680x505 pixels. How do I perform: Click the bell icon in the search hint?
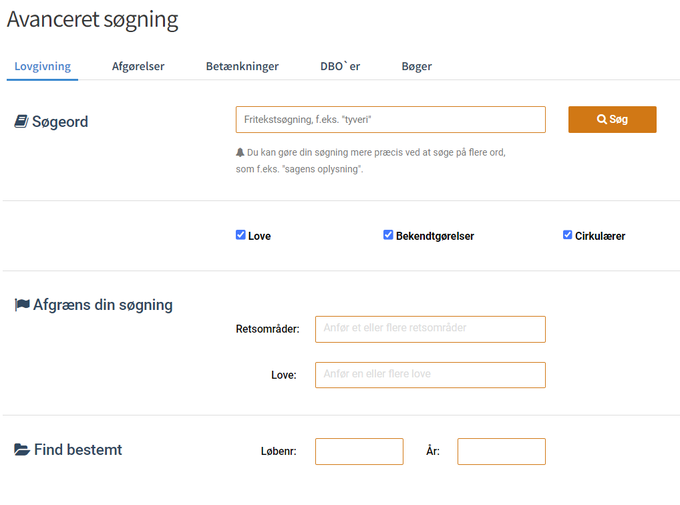240,152
